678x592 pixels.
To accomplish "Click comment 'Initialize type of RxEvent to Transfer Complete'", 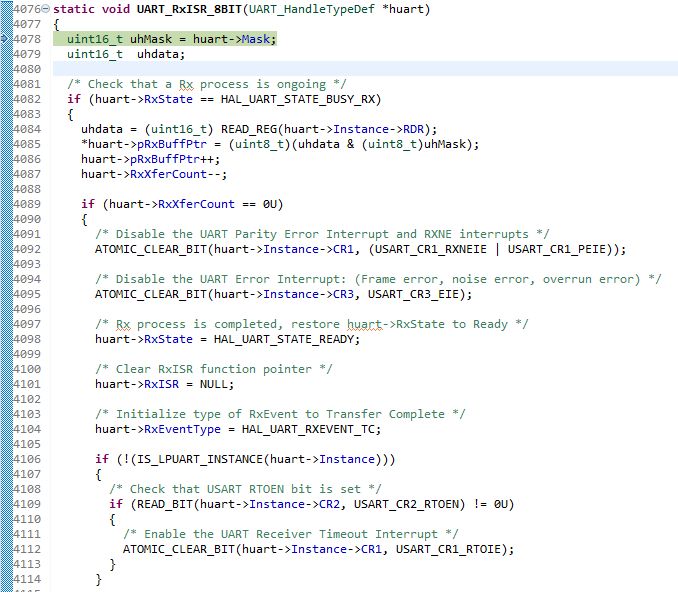I will coord(280,414).
